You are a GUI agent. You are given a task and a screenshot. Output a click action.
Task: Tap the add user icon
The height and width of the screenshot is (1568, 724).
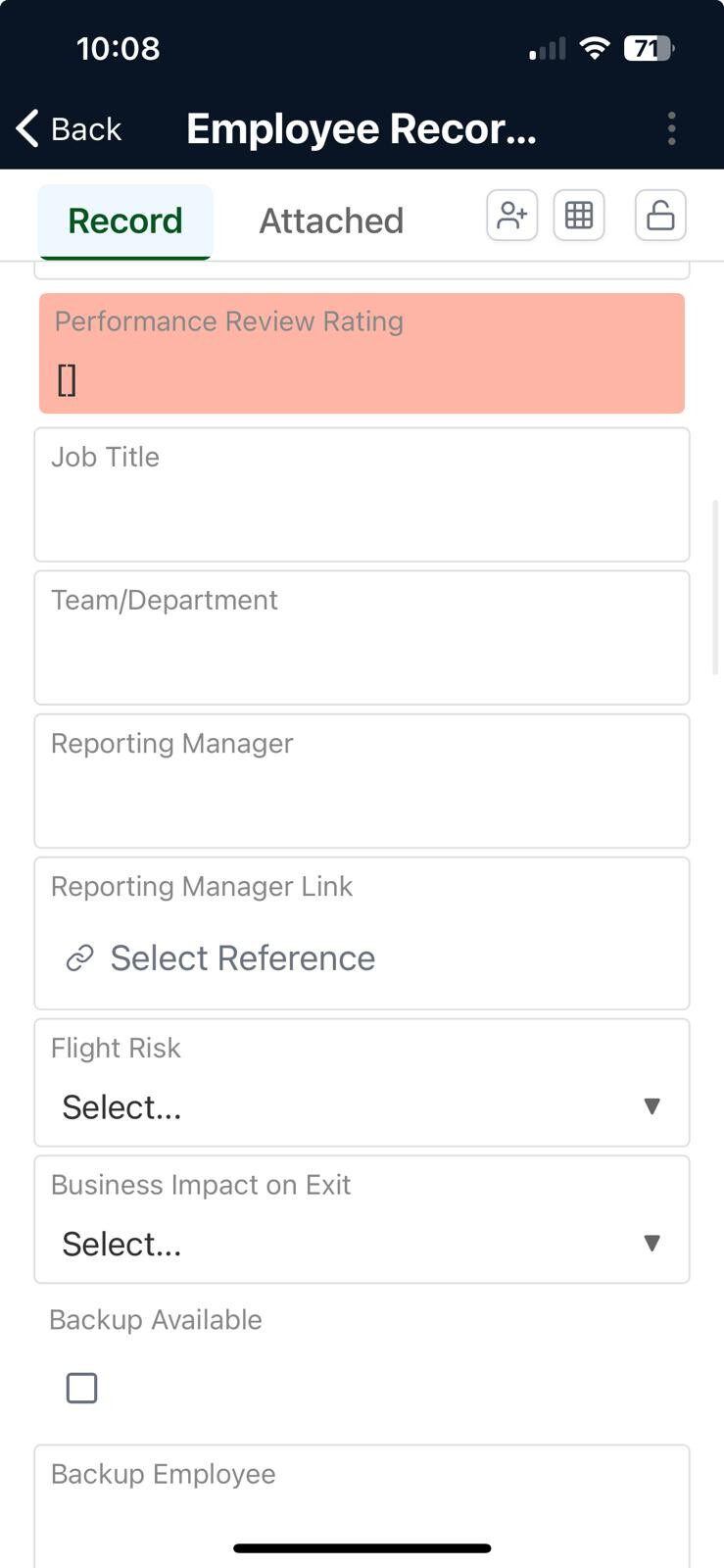tap(511, 216)
